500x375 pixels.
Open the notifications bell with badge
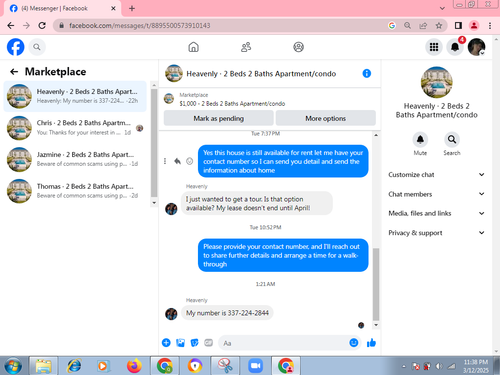click(x=455, y=47)
